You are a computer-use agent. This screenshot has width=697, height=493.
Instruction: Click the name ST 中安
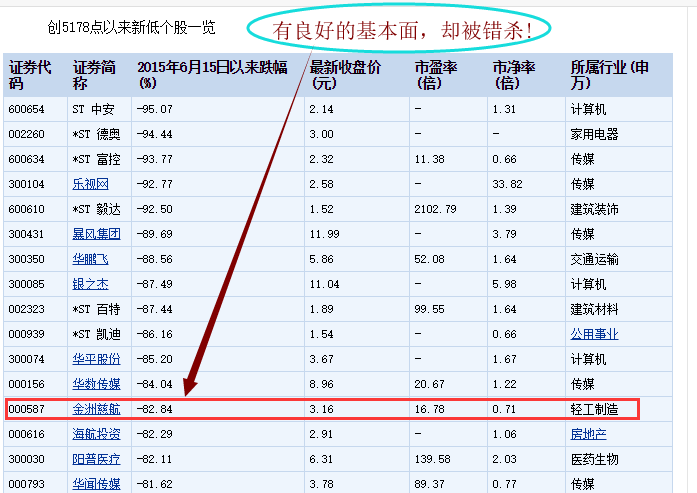93,109
